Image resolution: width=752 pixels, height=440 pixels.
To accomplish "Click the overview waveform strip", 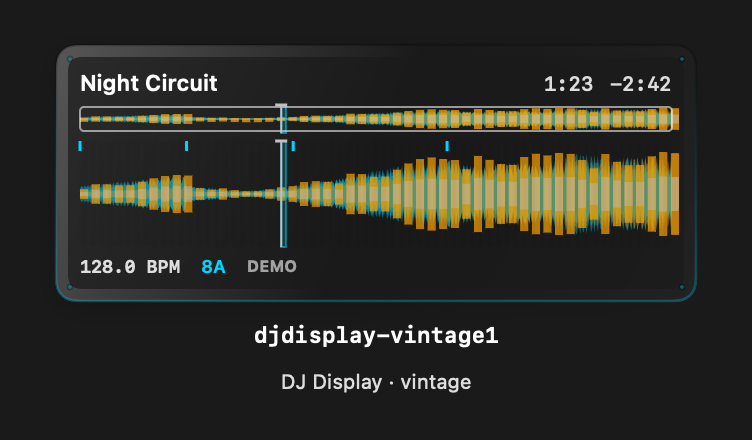I will [379, 119].
